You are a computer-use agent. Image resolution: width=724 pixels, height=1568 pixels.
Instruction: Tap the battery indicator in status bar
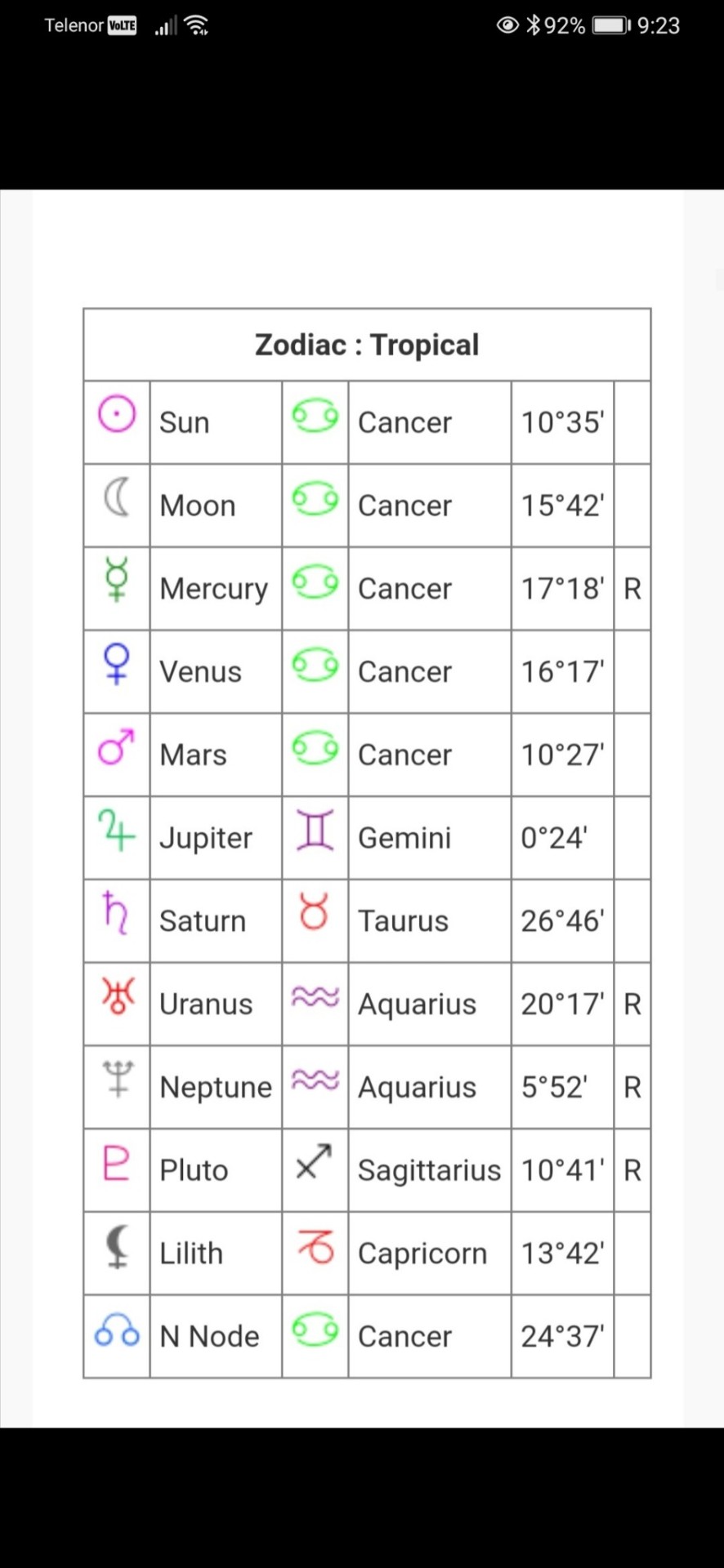coord(612,25)
